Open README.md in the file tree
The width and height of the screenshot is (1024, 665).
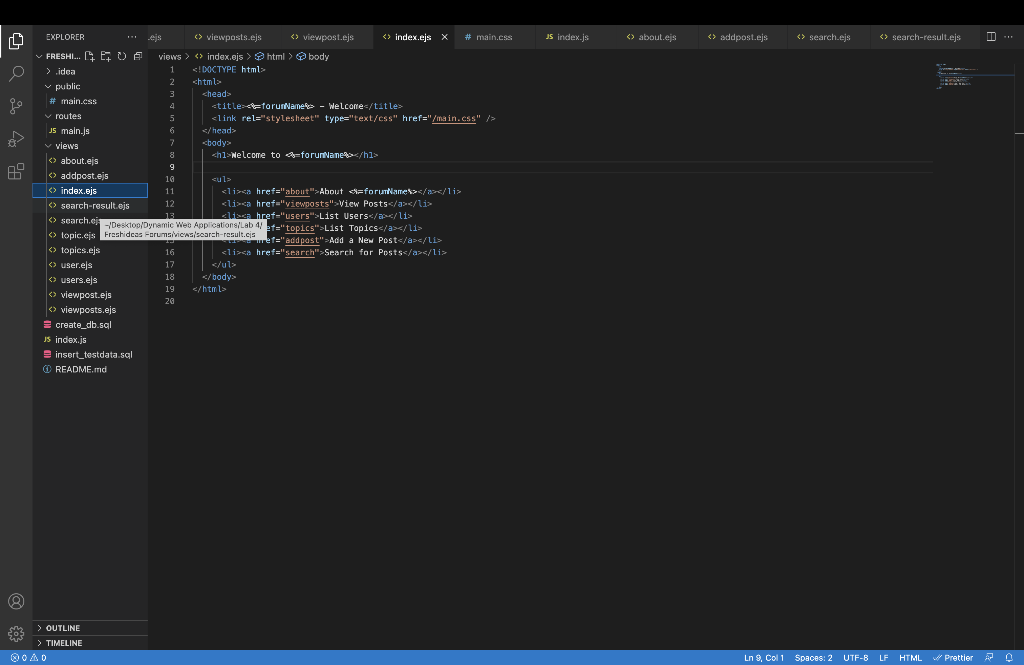click(80, 369)
